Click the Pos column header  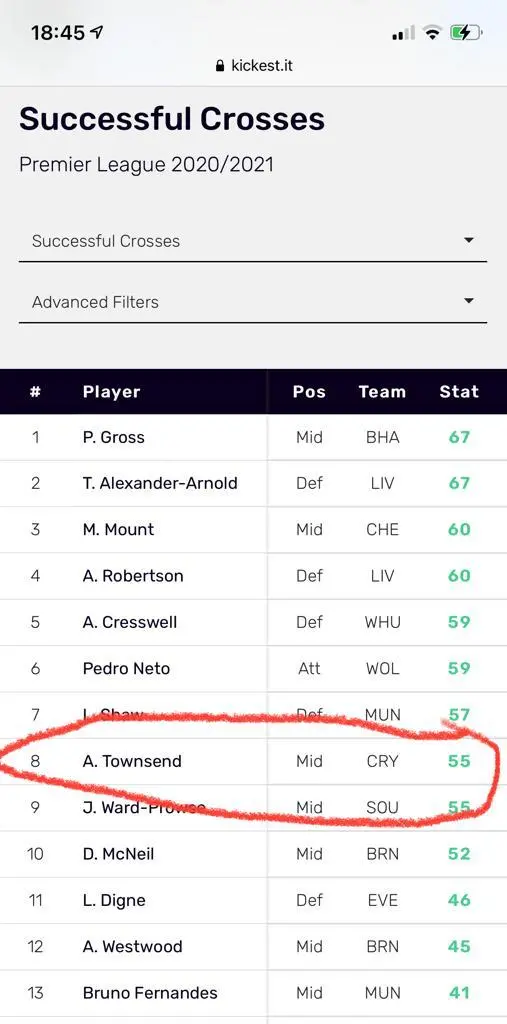click(309, 391)
